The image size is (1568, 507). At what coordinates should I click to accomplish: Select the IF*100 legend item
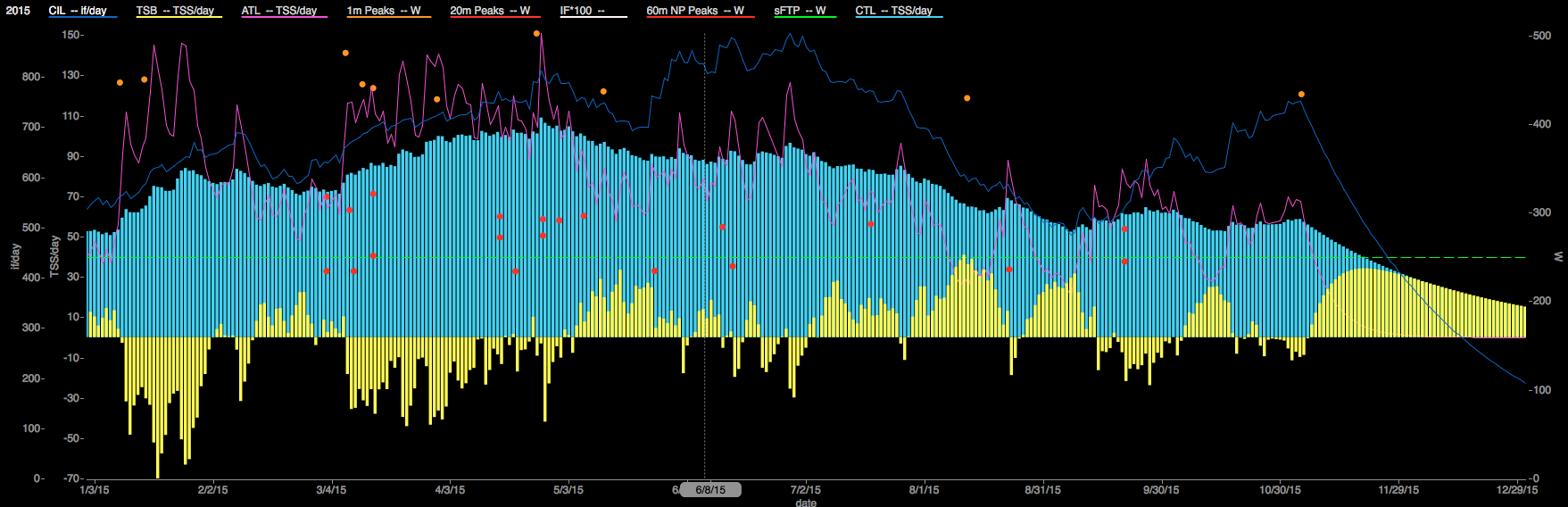click(583, 11)
